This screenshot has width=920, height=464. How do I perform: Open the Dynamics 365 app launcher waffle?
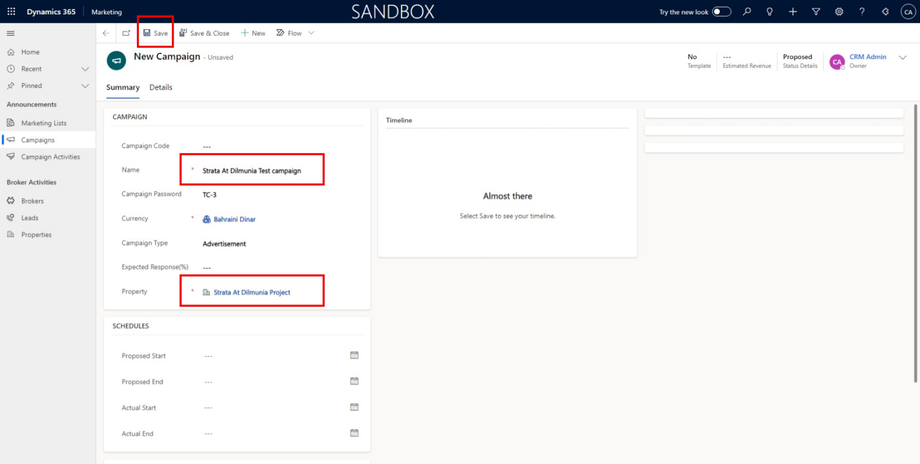(11, 12)
